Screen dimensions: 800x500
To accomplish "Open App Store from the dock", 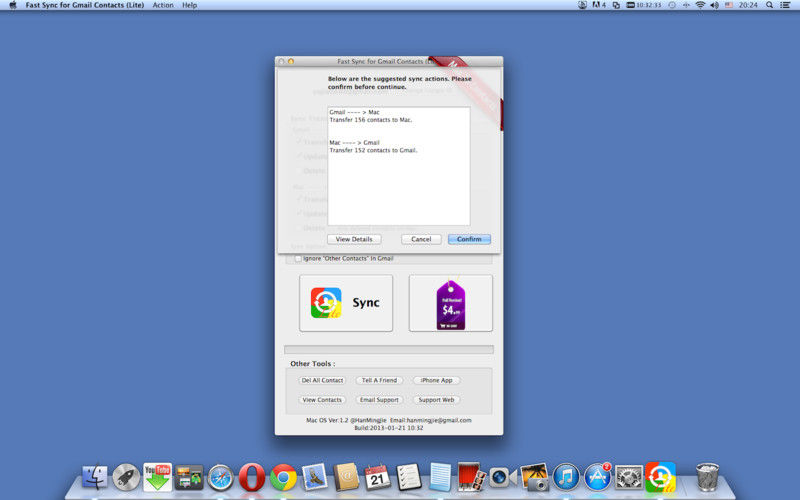I will 597,478.
